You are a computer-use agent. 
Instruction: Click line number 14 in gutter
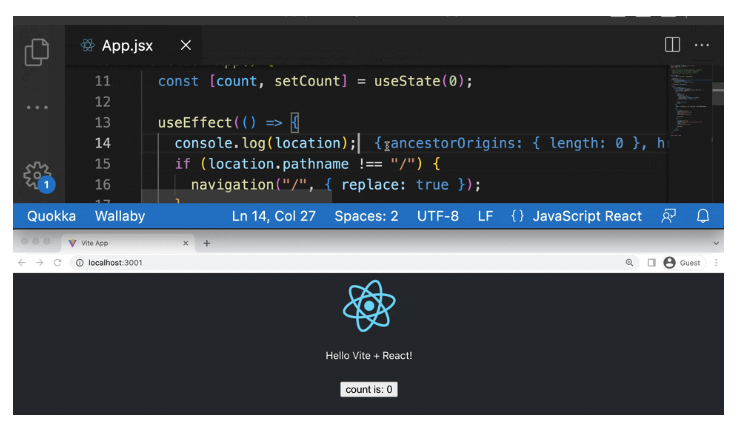103,143
